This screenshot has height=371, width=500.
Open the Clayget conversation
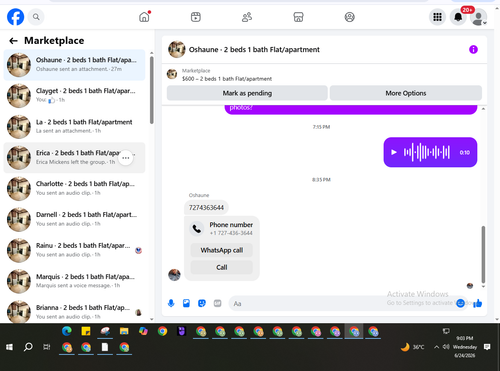[x=74, y=96]
